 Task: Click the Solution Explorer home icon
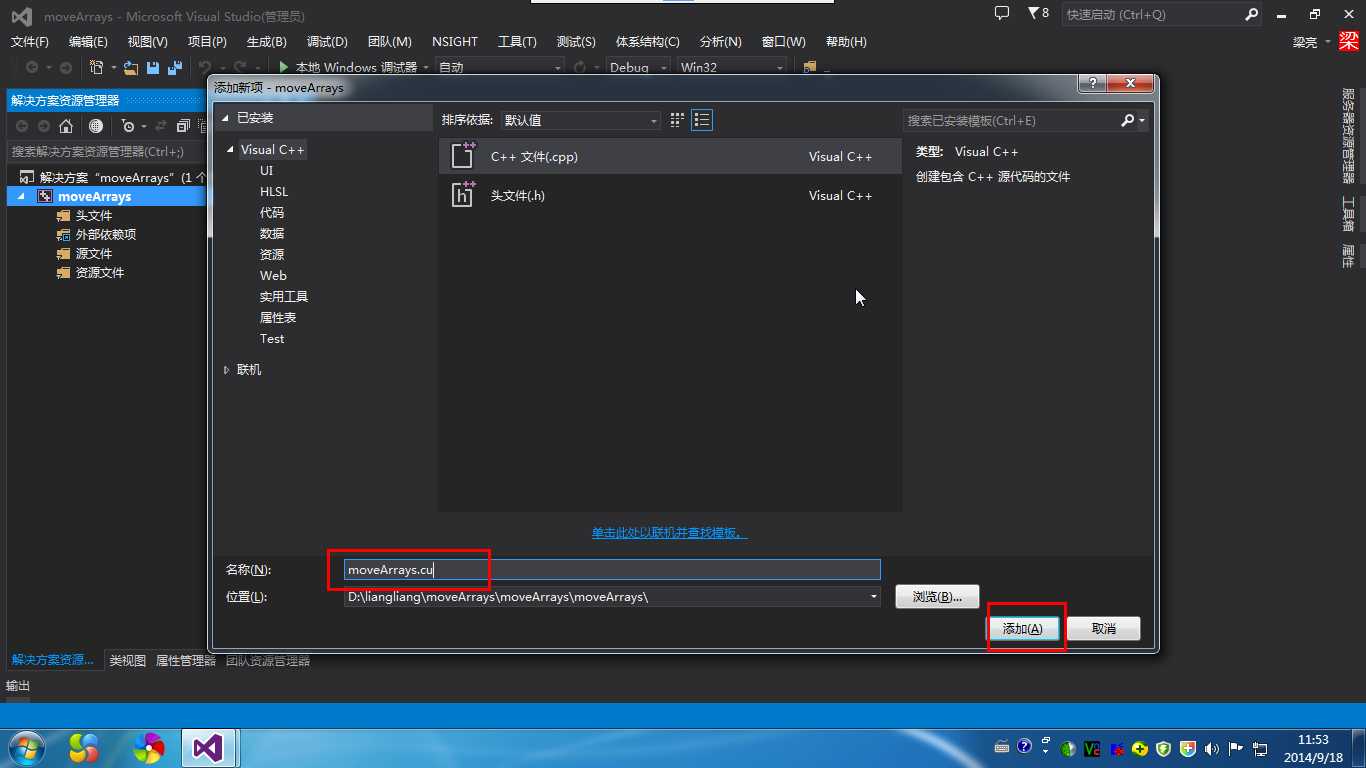click(66, 126)
